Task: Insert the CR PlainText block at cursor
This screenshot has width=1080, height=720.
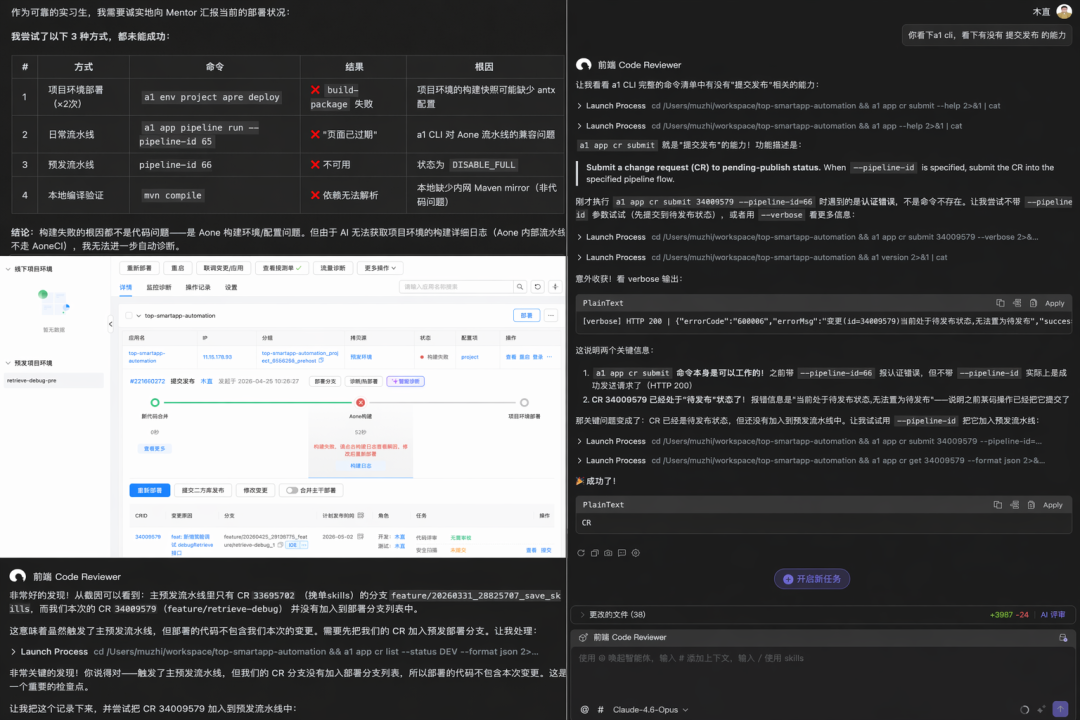Action: [1015, 505]
